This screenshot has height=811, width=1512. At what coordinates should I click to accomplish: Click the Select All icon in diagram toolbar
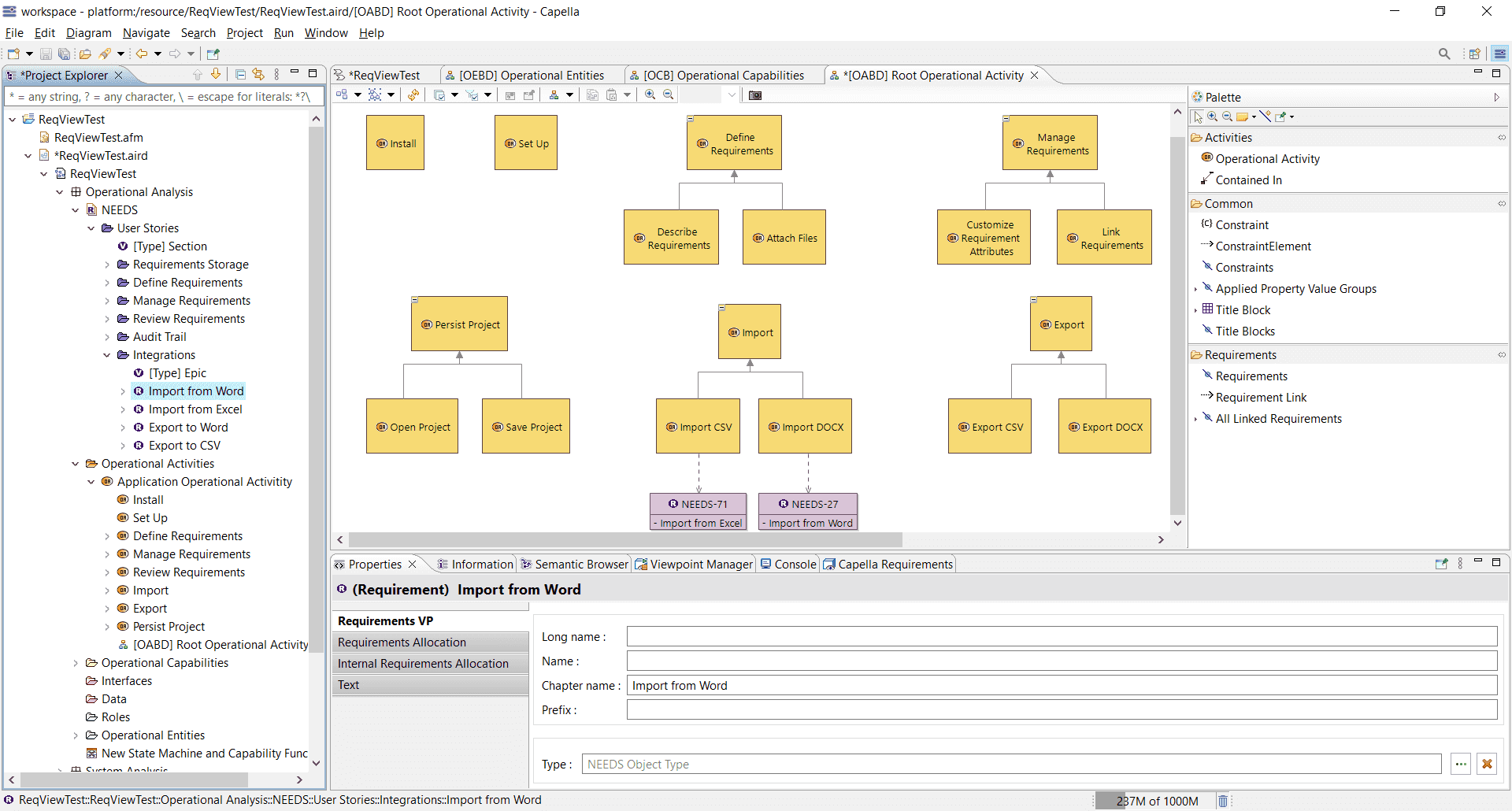pos(376,95)
